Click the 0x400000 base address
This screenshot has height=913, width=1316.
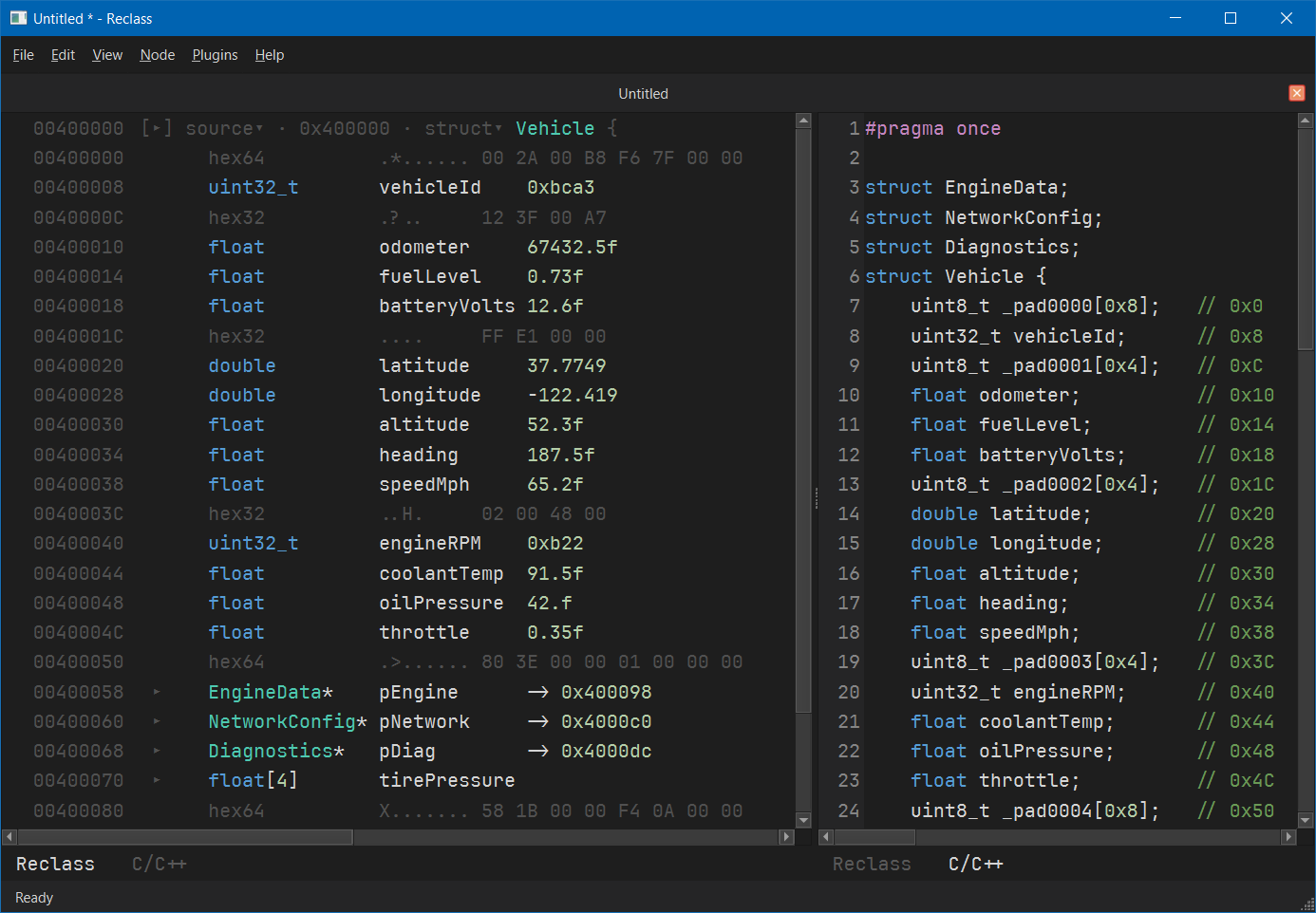[345, 128]
